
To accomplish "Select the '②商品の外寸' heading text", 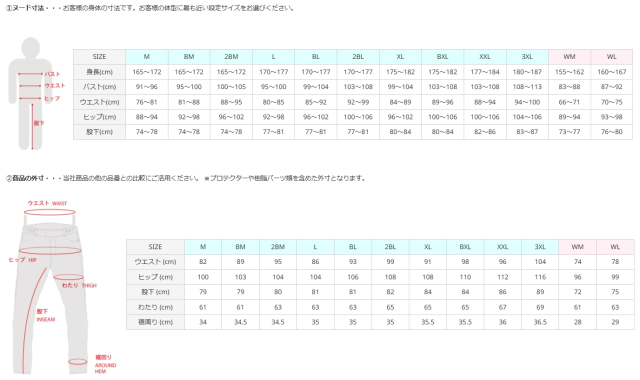I will tap(25, 178).
